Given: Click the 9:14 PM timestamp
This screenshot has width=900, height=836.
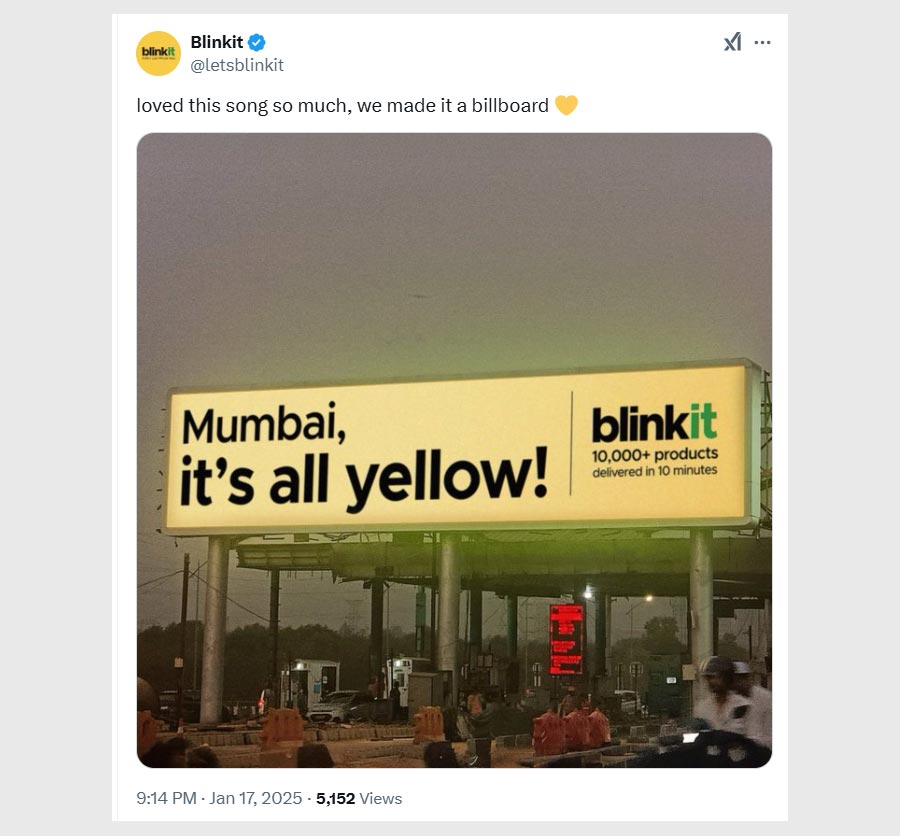Looking at the screenshot, I should 166,798.
